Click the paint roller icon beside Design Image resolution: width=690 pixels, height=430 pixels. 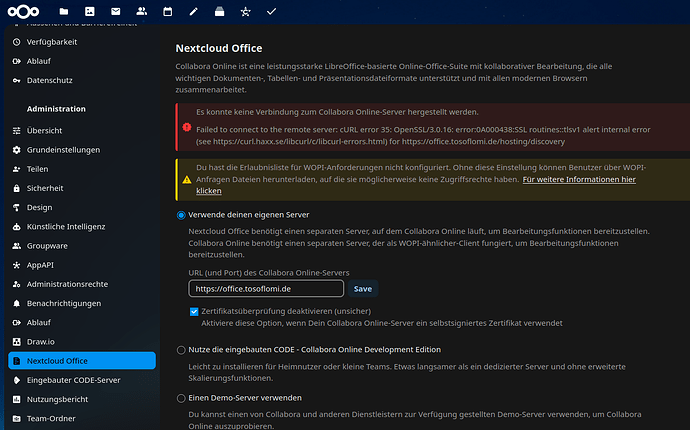point(16,207)
